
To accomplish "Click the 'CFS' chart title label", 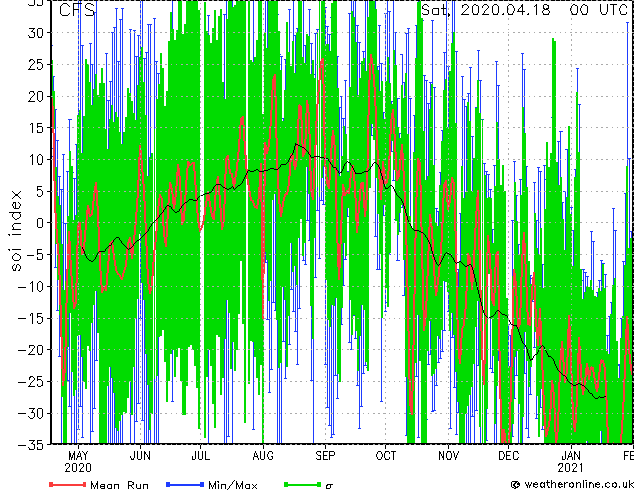I will [77, 10].
